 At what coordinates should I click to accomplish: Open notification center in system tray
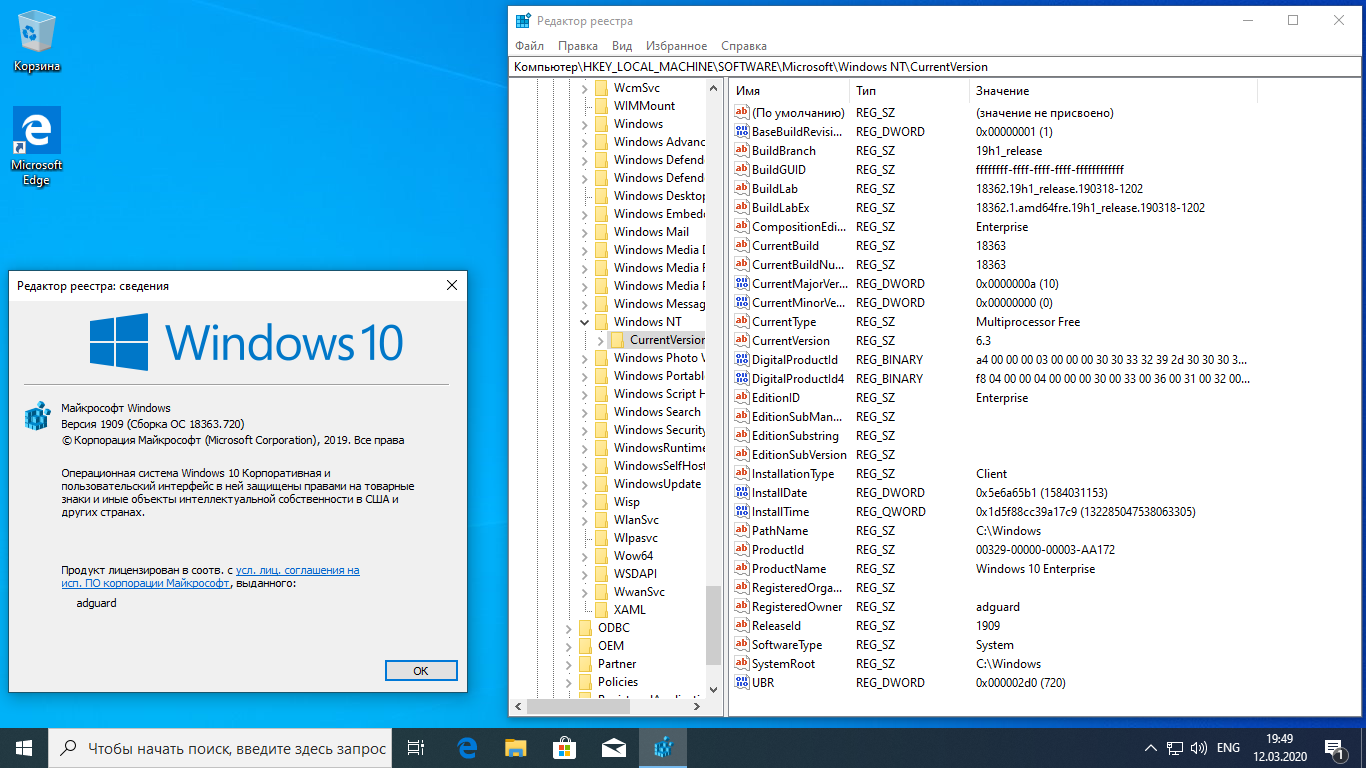tap(1334, 747)
